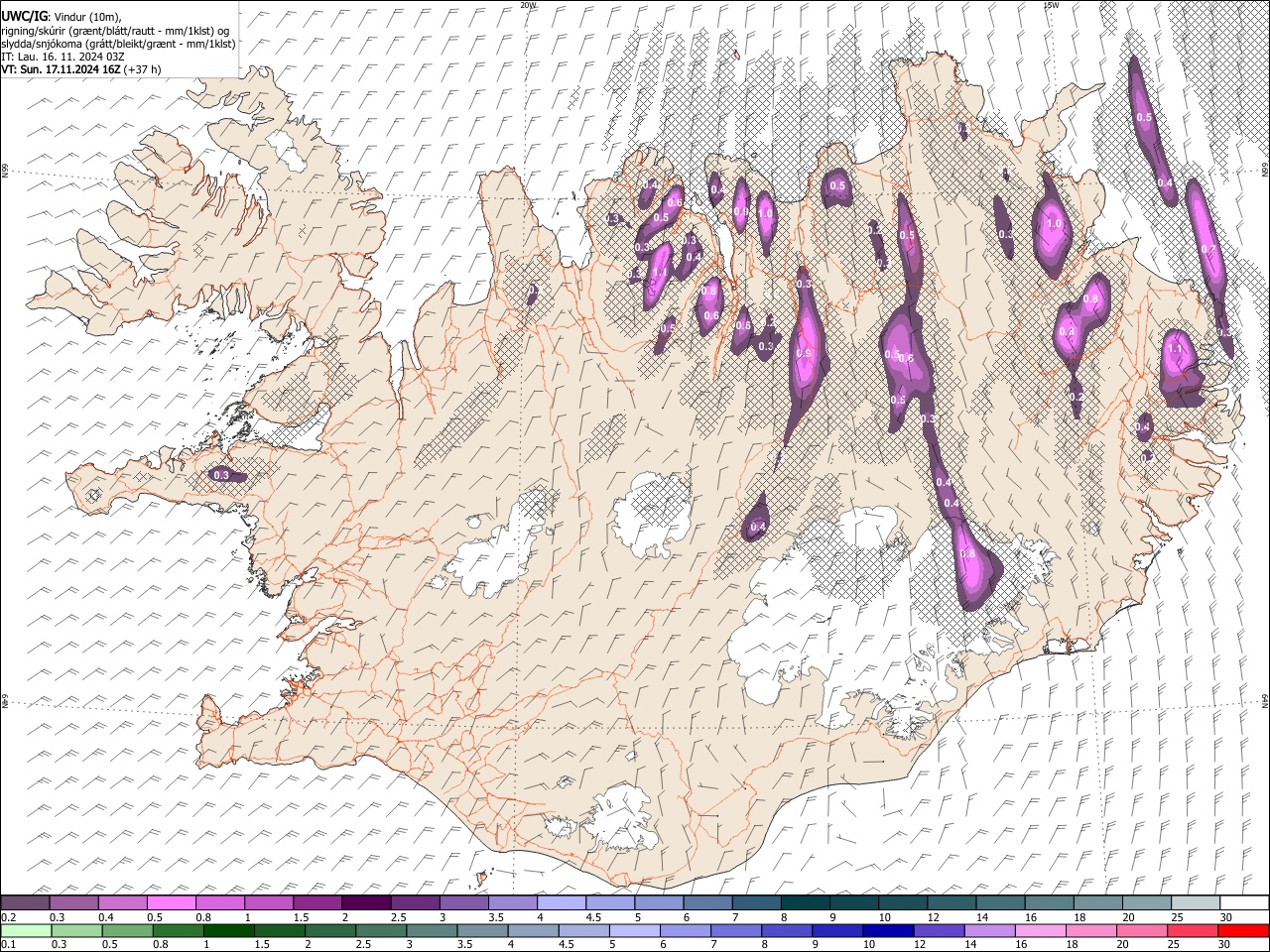This screenshot has width=1270, height=952.
Task: Click the '0.4' value on the snow patch north of Hofsjökull
Action: 758,527
